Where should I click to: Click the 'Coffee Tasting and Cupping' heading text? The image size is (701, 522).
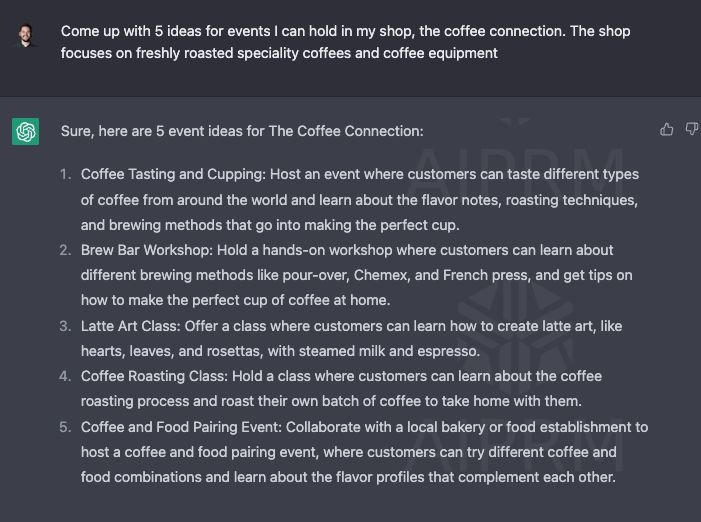(x=172, y=174)
